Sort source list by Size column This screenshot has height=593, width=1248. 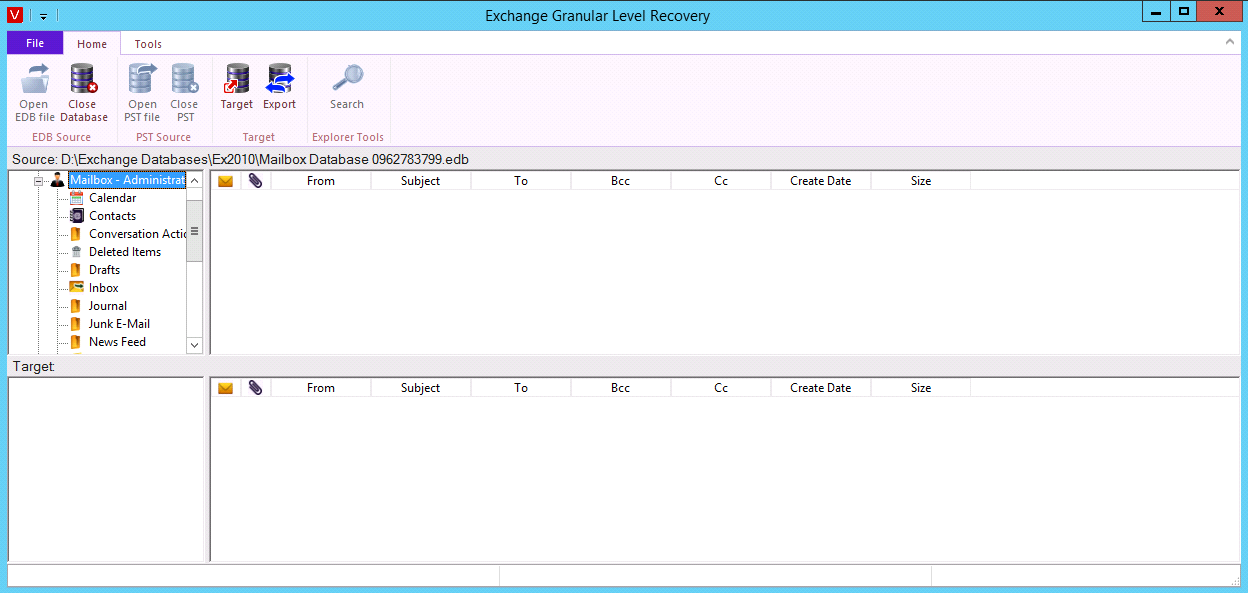click(921, 181)
